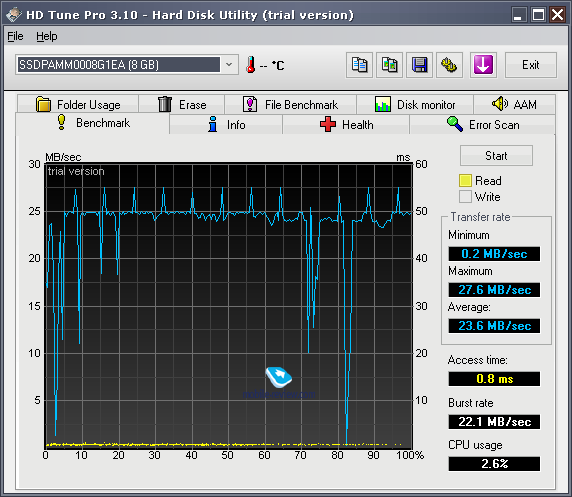Click the purple down arrow icon

[x=483, y=65]
